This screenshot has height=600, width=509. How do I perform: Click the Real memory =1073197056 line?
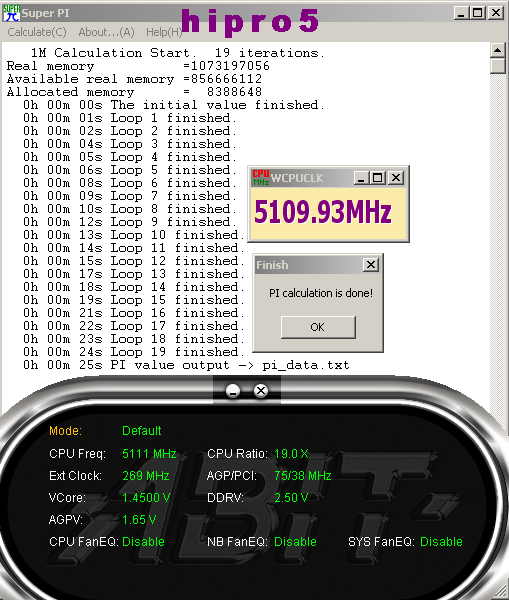[x=138, y=66]
